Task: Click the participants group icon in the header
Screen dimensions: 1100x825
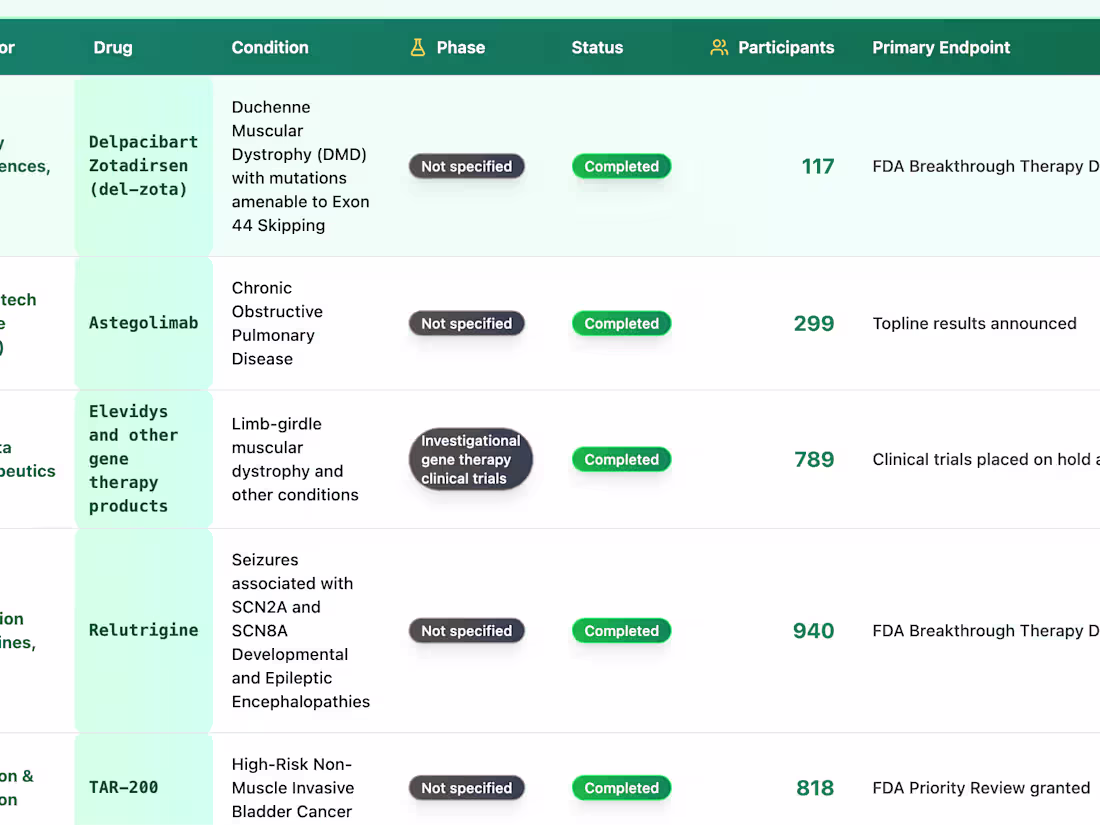Action: (717, 47)
